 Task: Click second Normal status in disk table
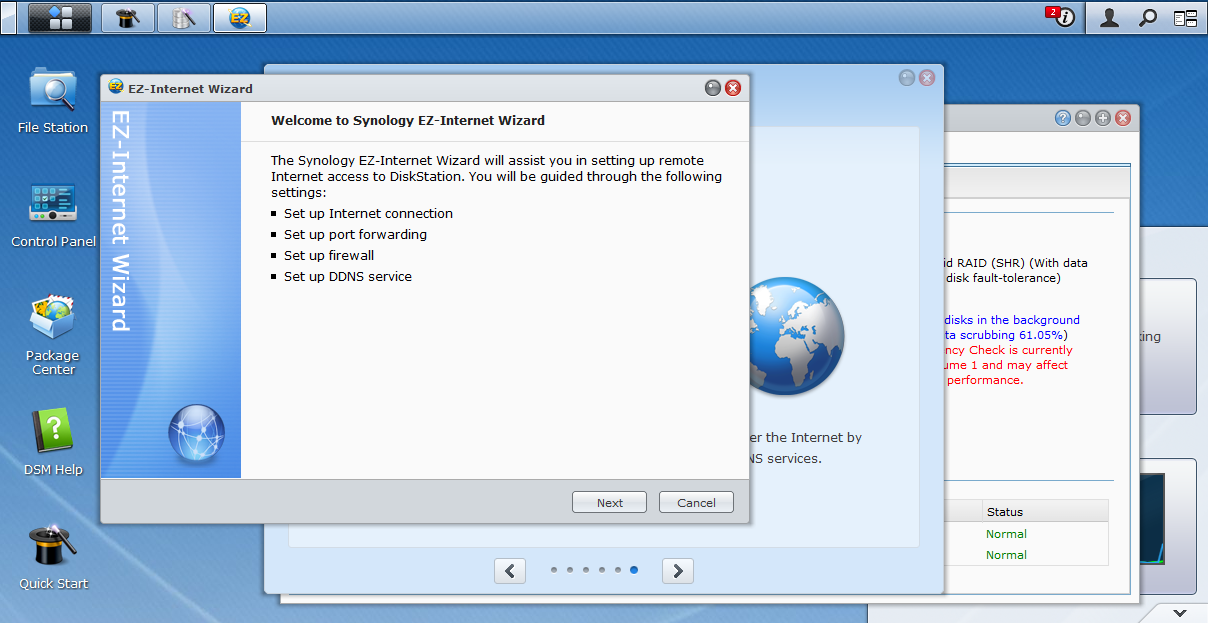[1006, 555]
